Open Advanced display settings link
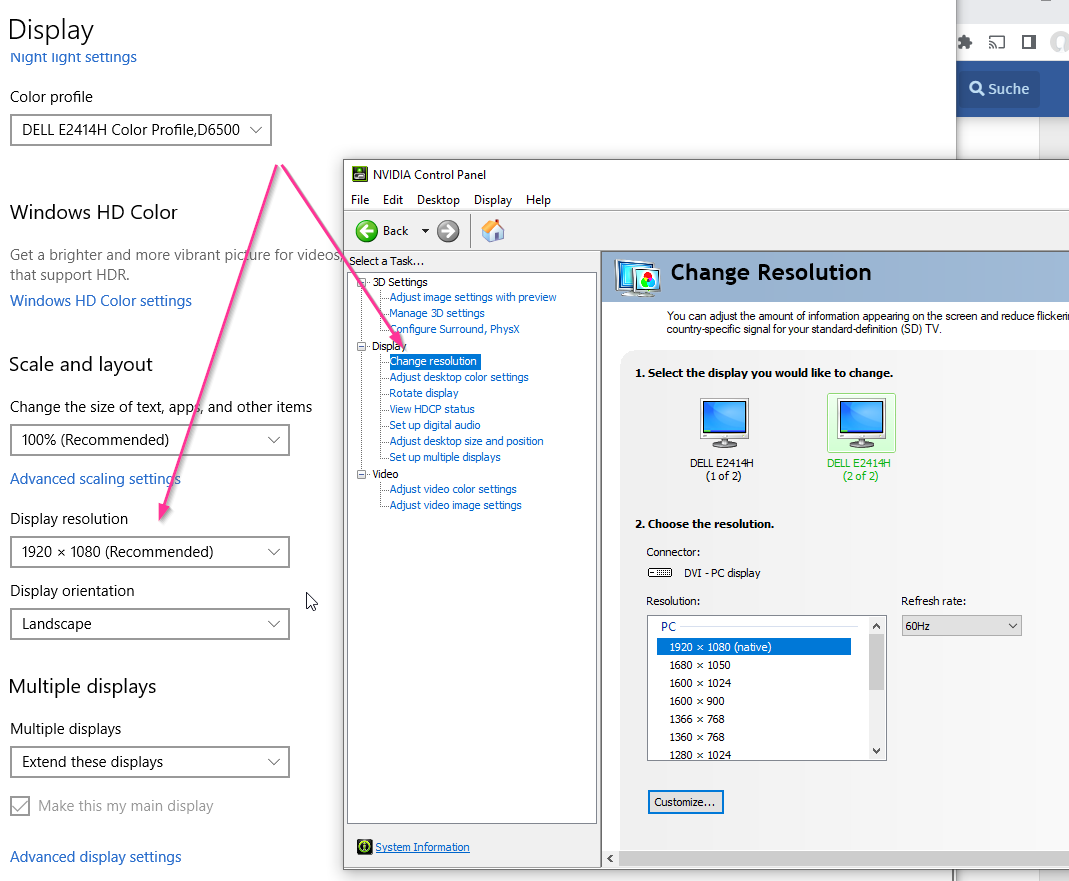 point(95,856)
